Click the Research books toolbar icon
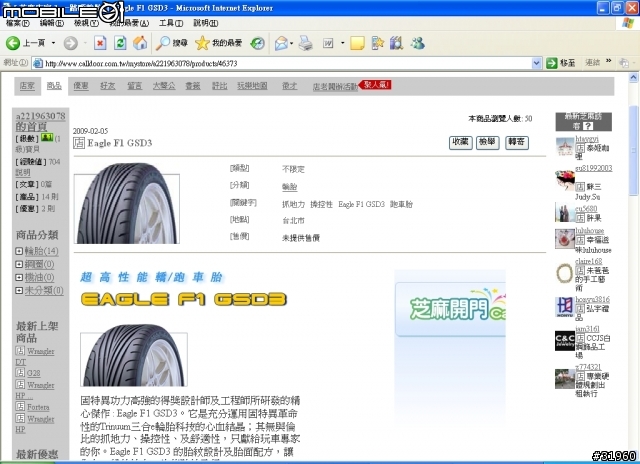 [x=396, y=43]
